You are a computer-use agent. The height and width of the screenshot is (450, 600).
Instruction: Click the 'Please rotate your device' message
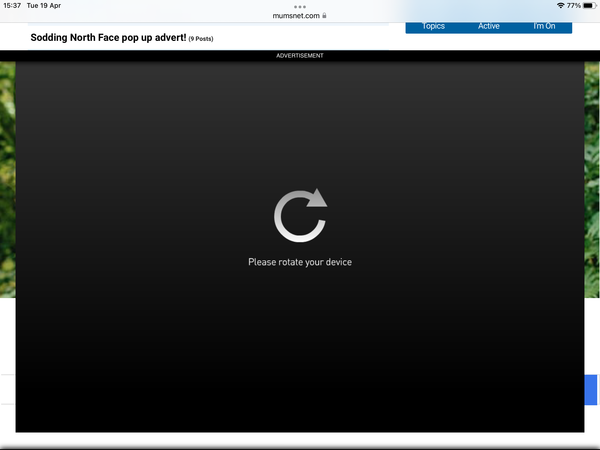pyautogui.click(x=300, y=262)
